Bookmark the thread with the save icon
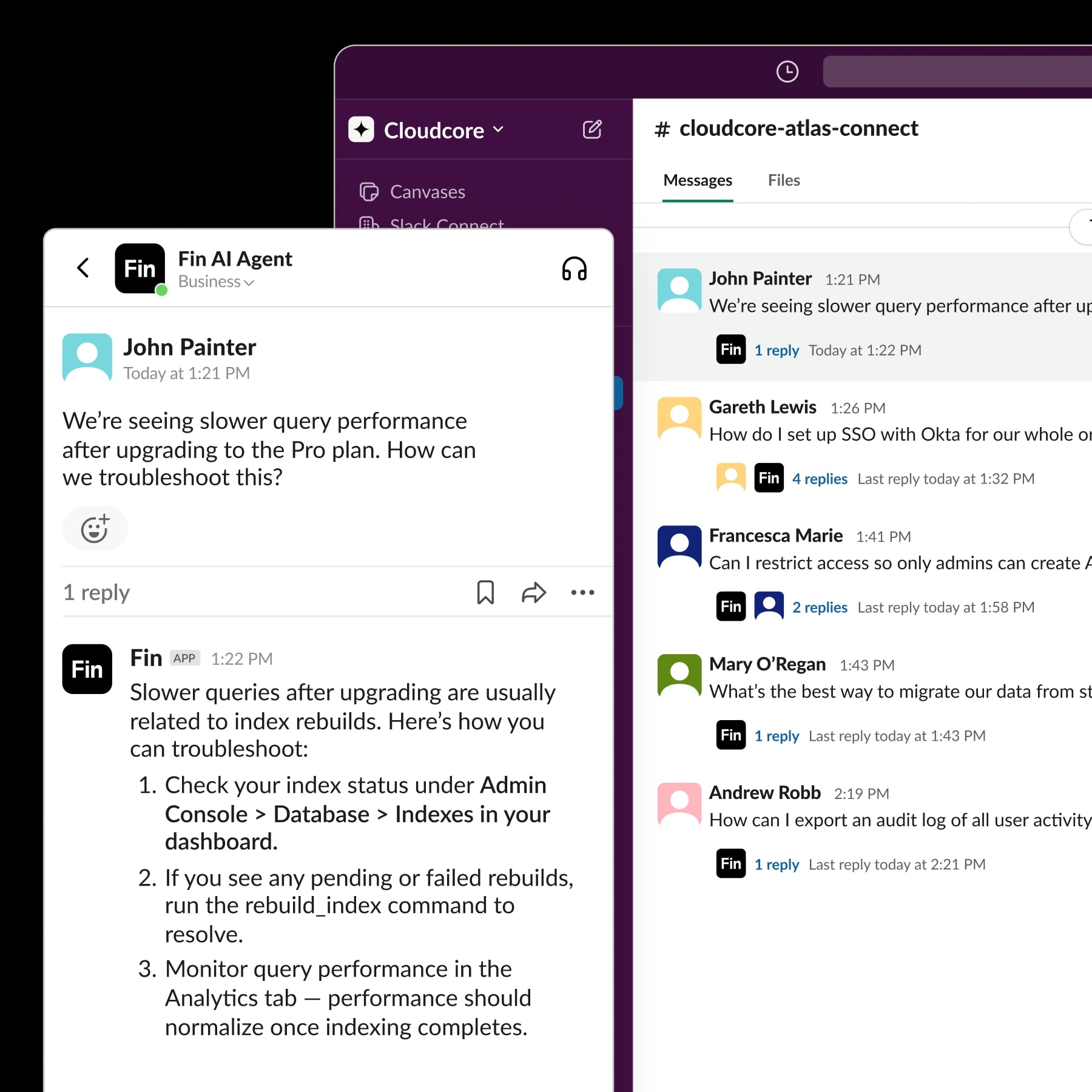The width and height of the screenshot is (1092, 1092). pos(485,592)
